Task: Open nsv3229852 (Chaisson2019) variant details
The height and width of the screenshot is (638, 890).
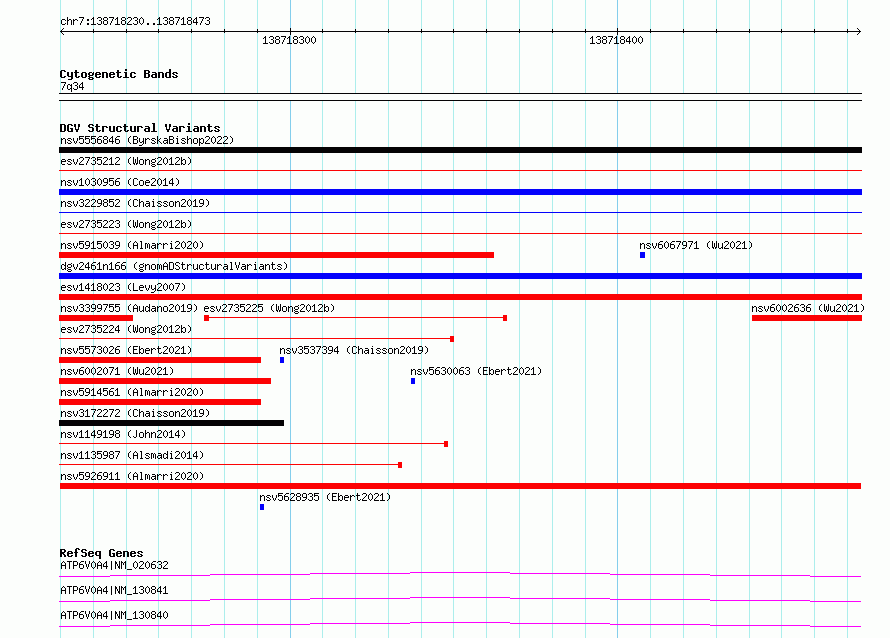Action: pyautogui.click(x=135, y=203)
